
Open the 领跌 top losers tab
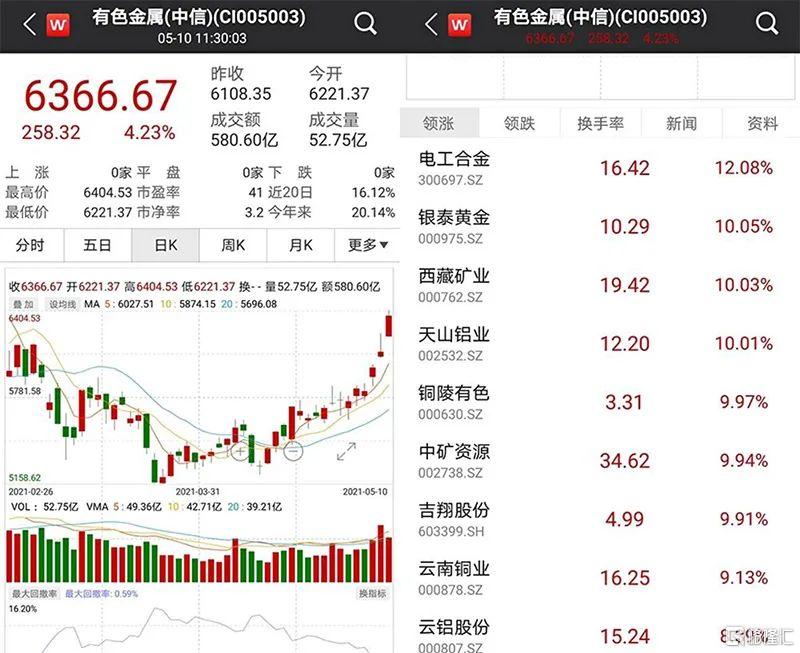[519, 123]
